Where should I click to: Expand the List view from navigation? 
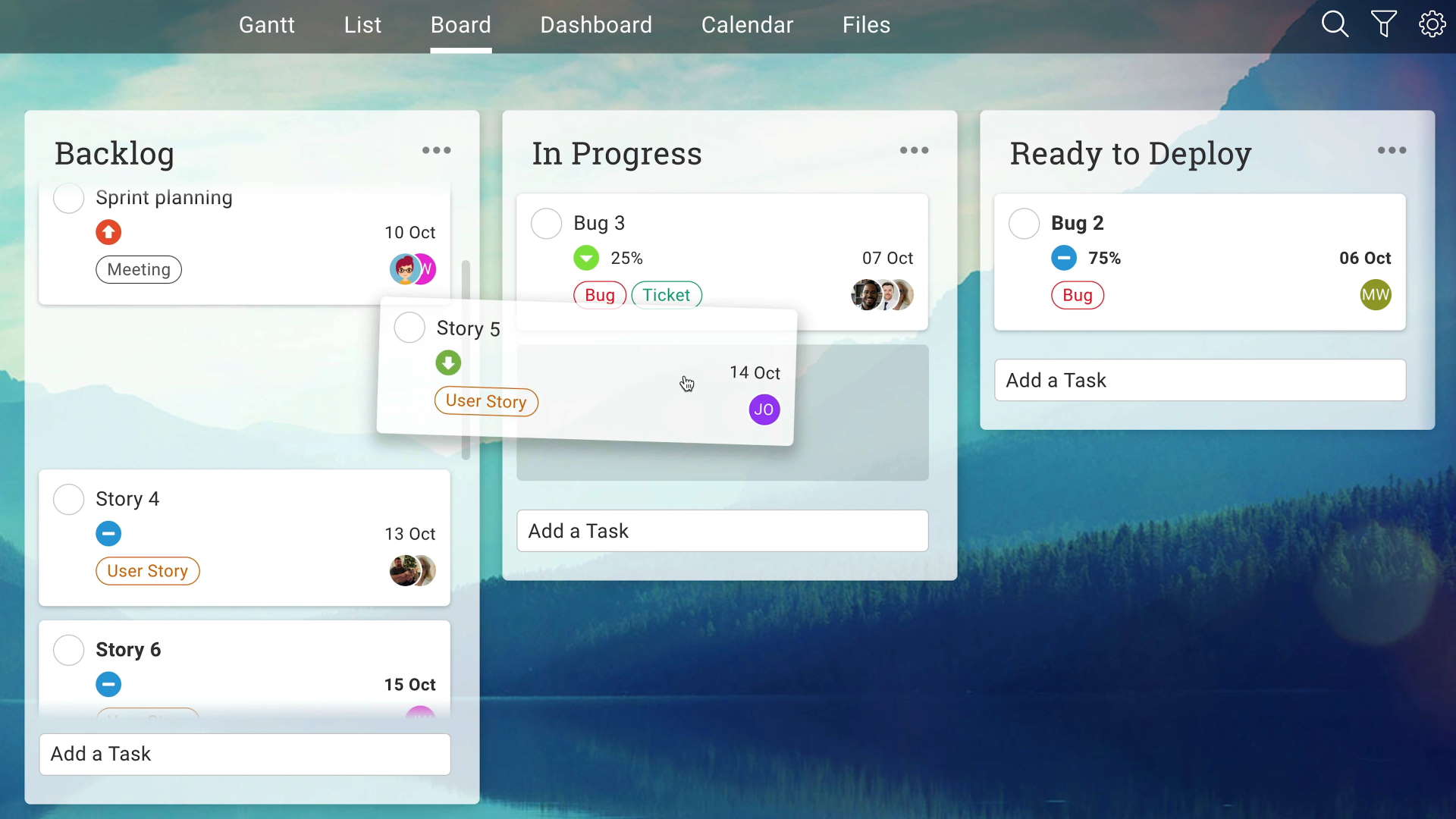tap(361, 25)
